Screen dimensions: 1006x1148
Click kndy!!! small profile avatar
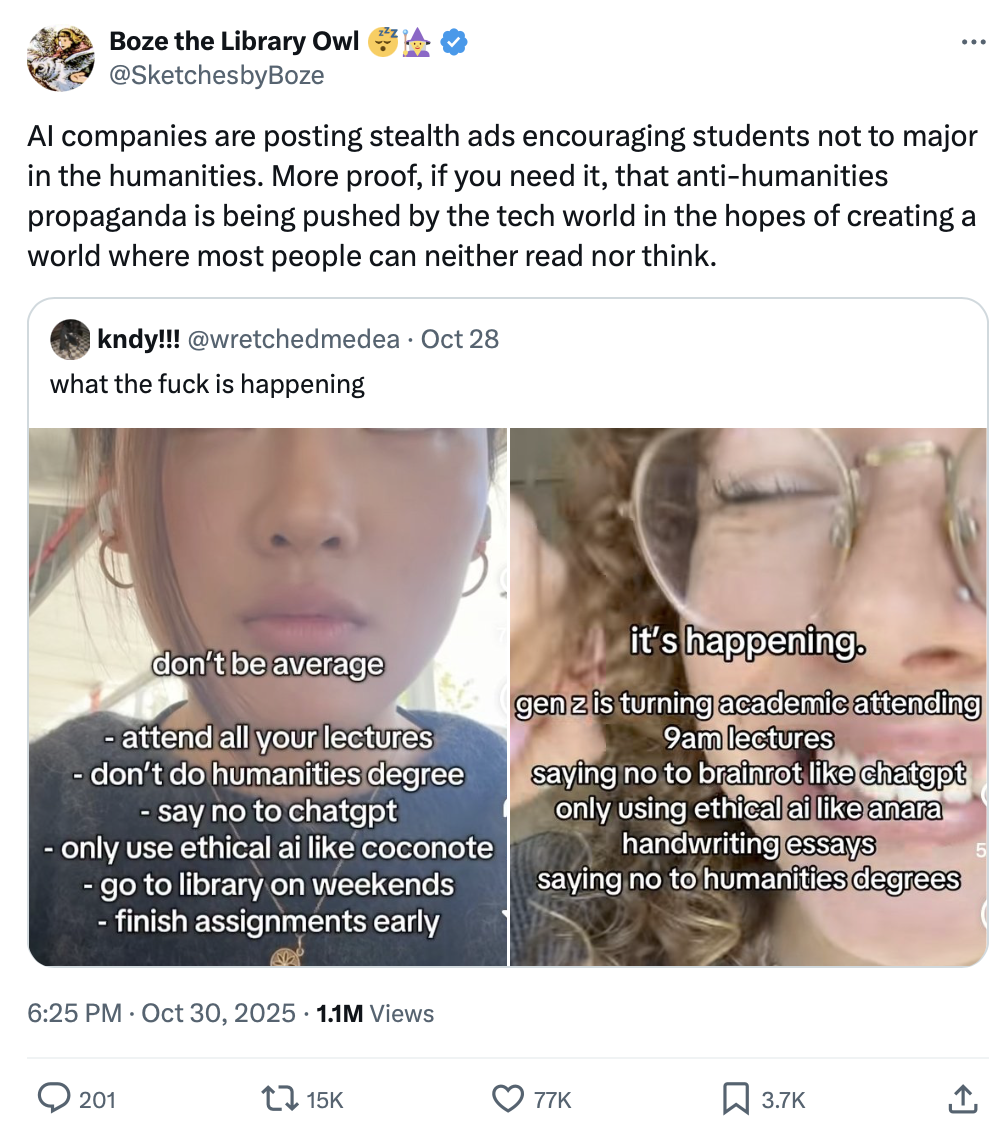(70, 339)
